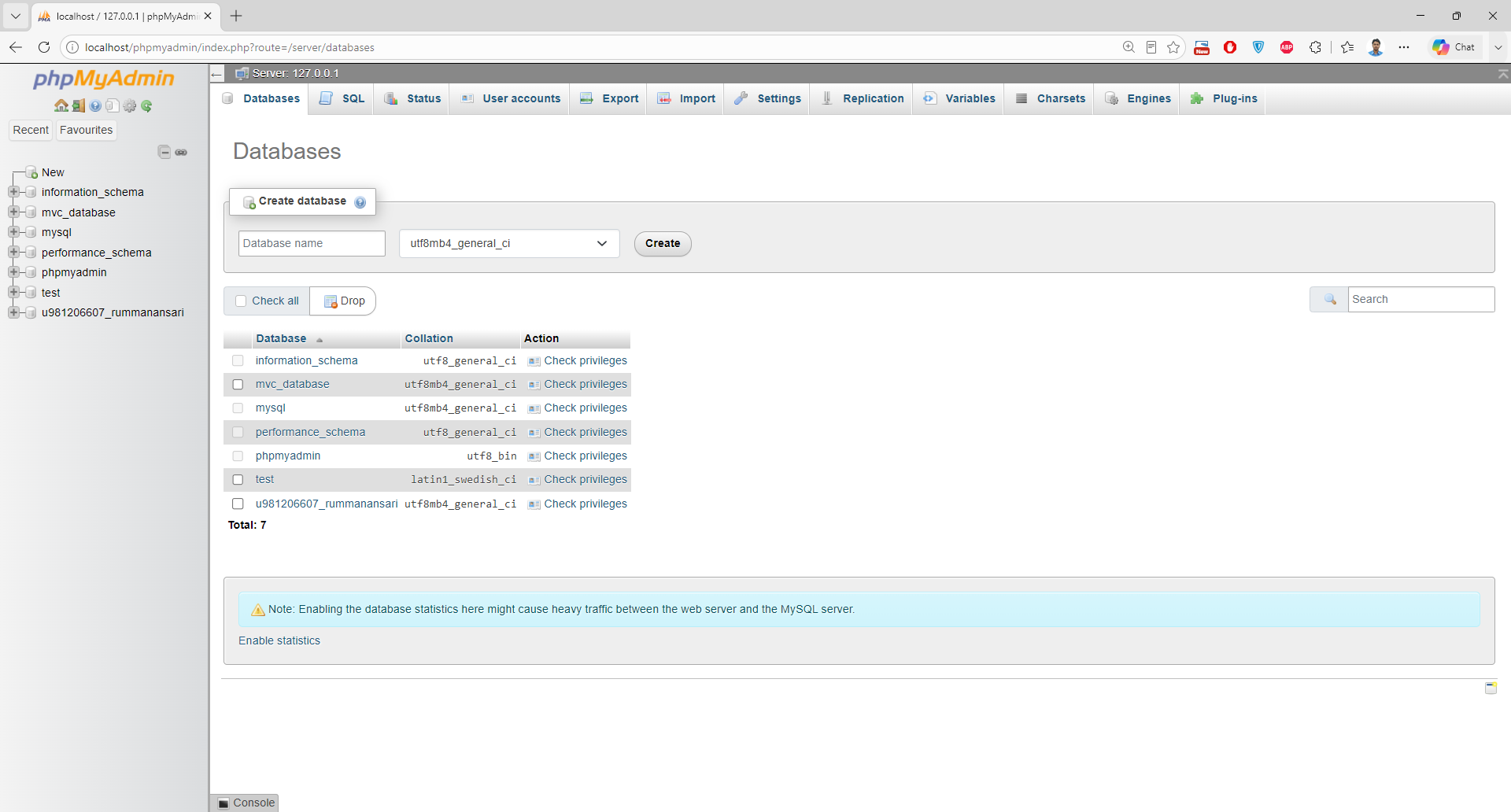Open browser extensions puzzle icon
The width and height of the screenshot is (1511, 812).
point(1315,47)
